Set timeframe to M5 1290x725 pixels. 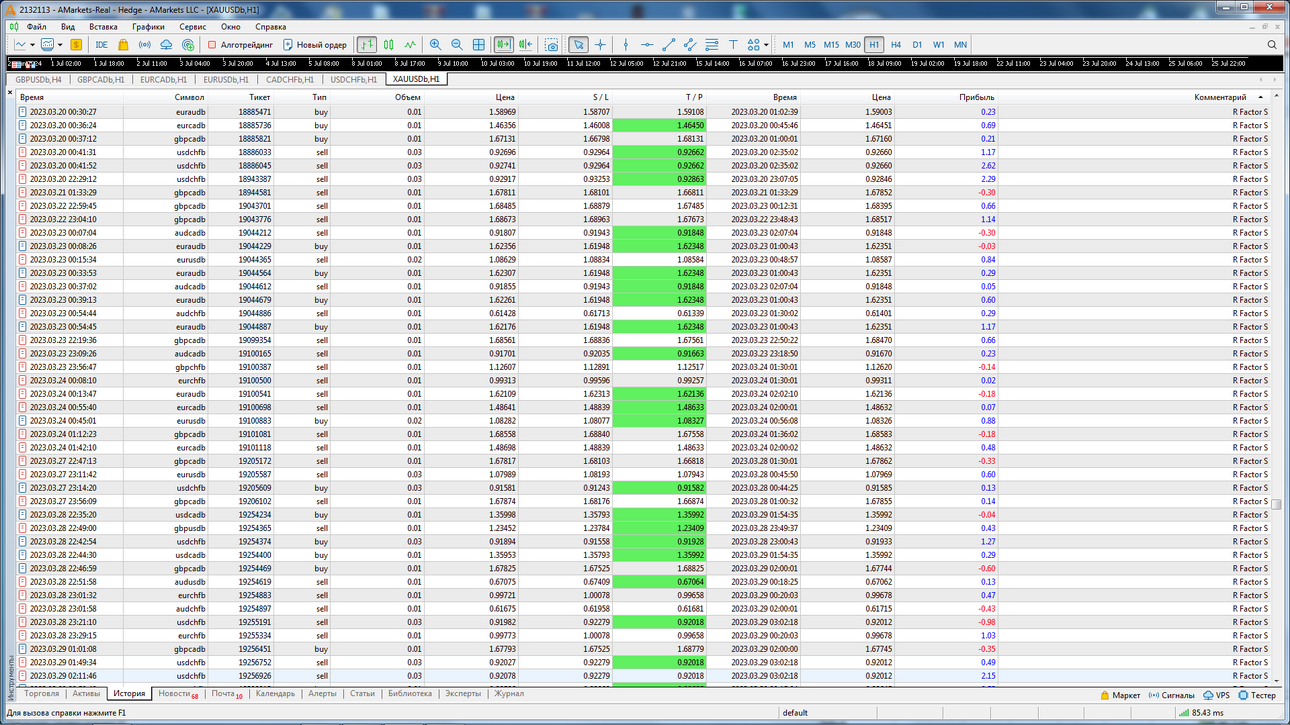point(810,45)
